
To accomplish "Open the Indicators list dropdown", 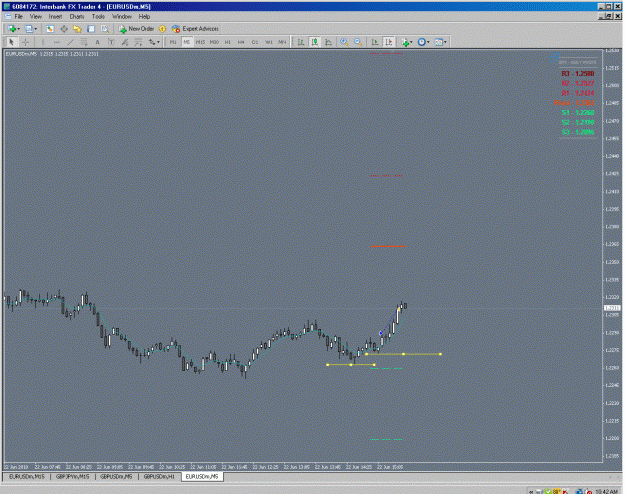I will click(407, 42).
